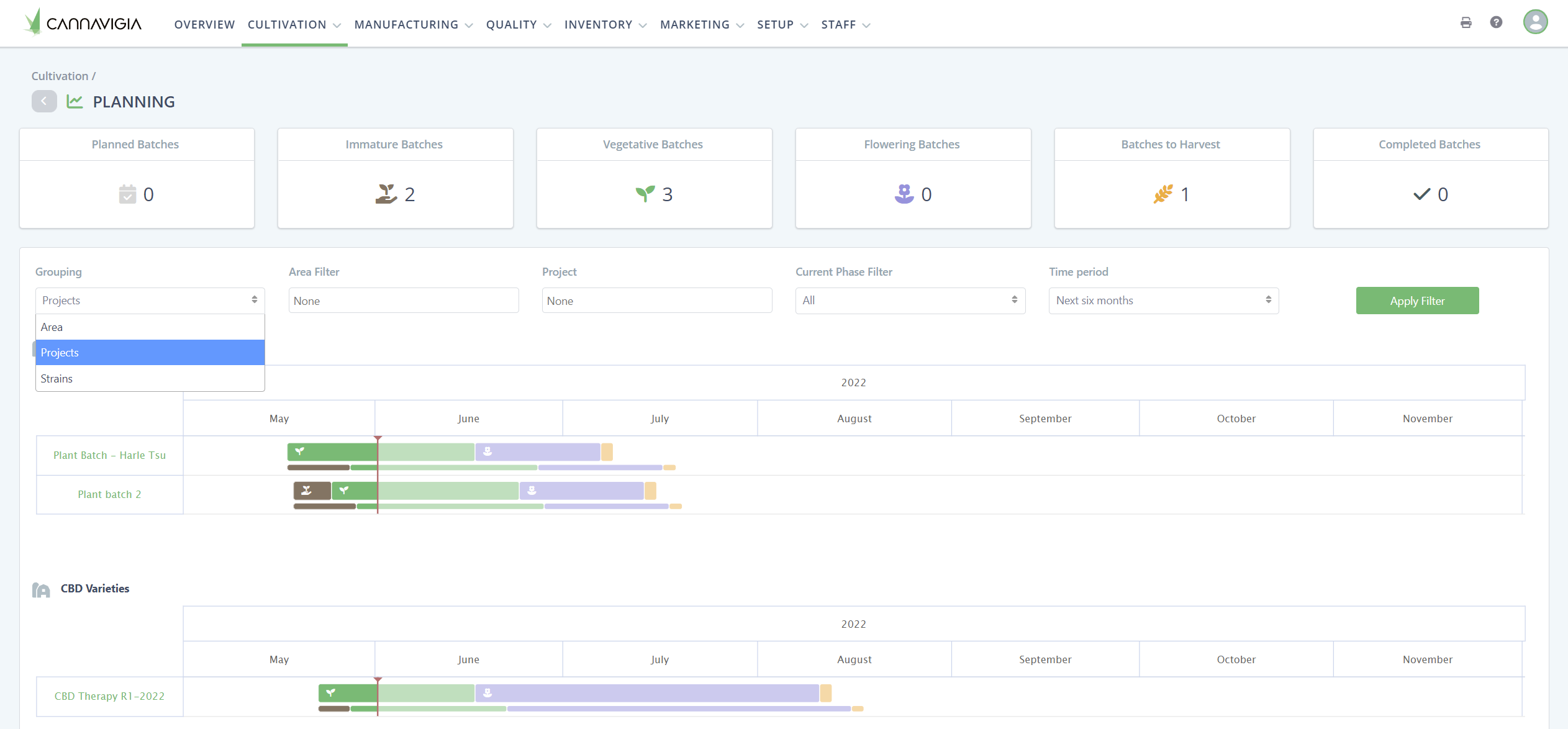Click the flowering icon in CBD Therapy bar
The width and height of the screenshot is (1568, 729).
pyautogui.click(x=488, y=693)
